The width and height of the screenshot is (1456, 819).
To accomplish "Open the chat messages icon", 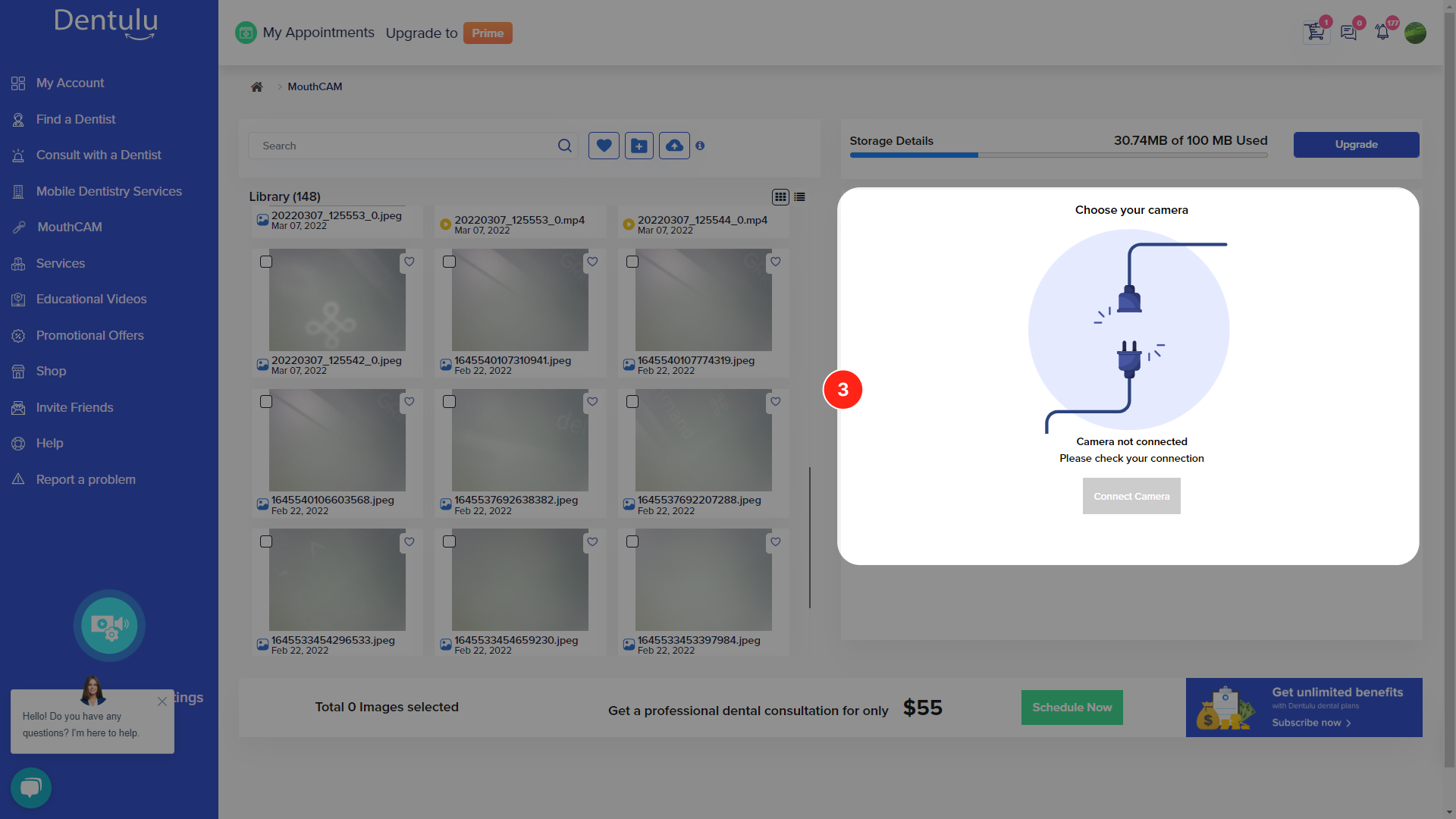I will (x=1349, y=33).
